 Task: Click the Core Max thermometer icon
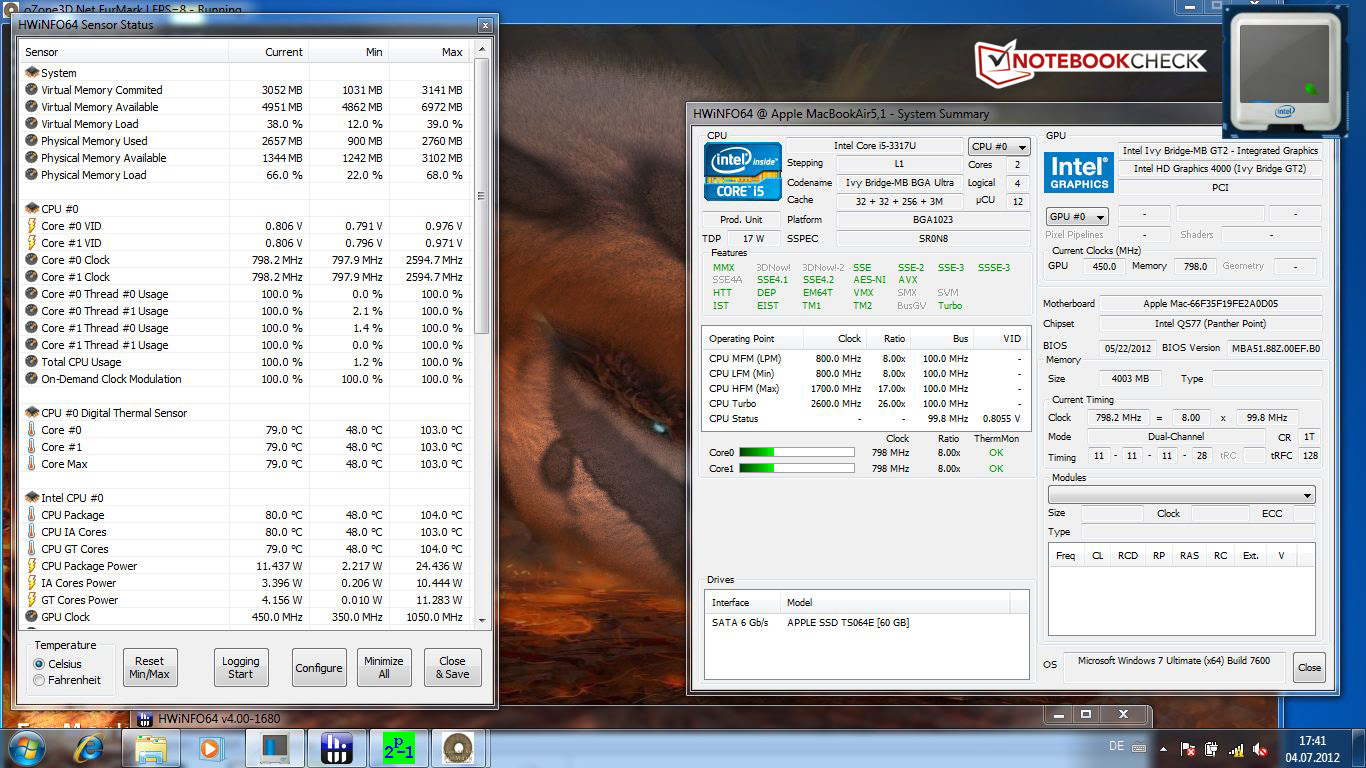tap(32, 464)
